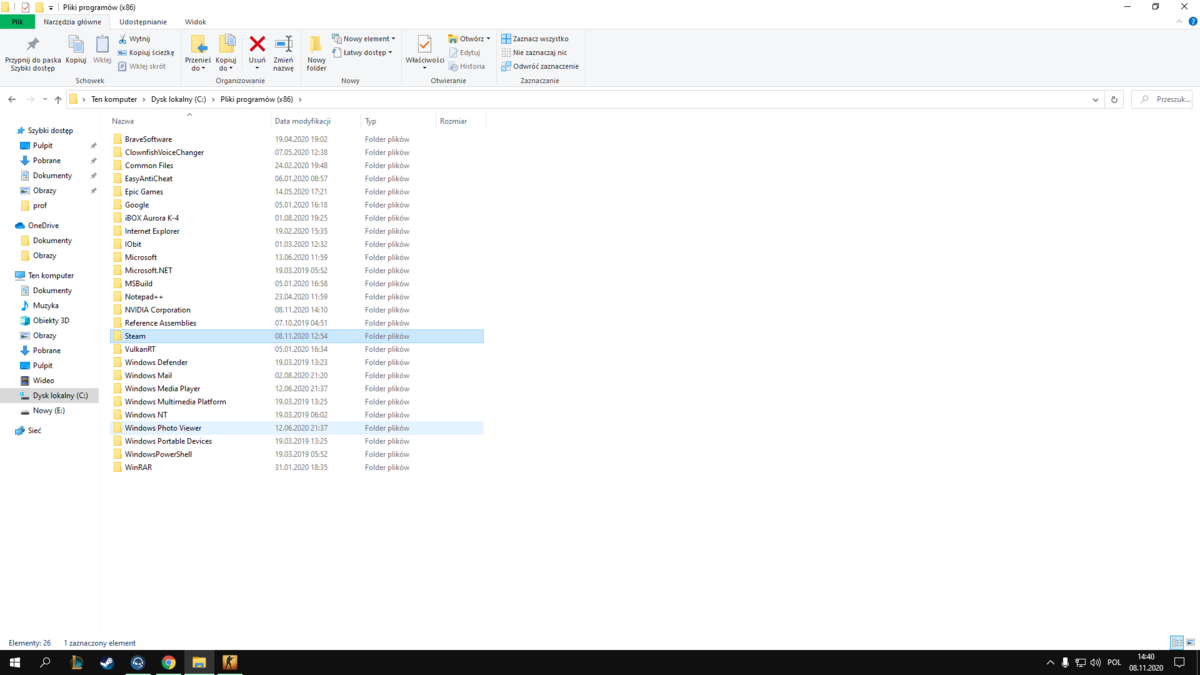Go up one level with the up arrow
1200x675 pixels.
58,100
